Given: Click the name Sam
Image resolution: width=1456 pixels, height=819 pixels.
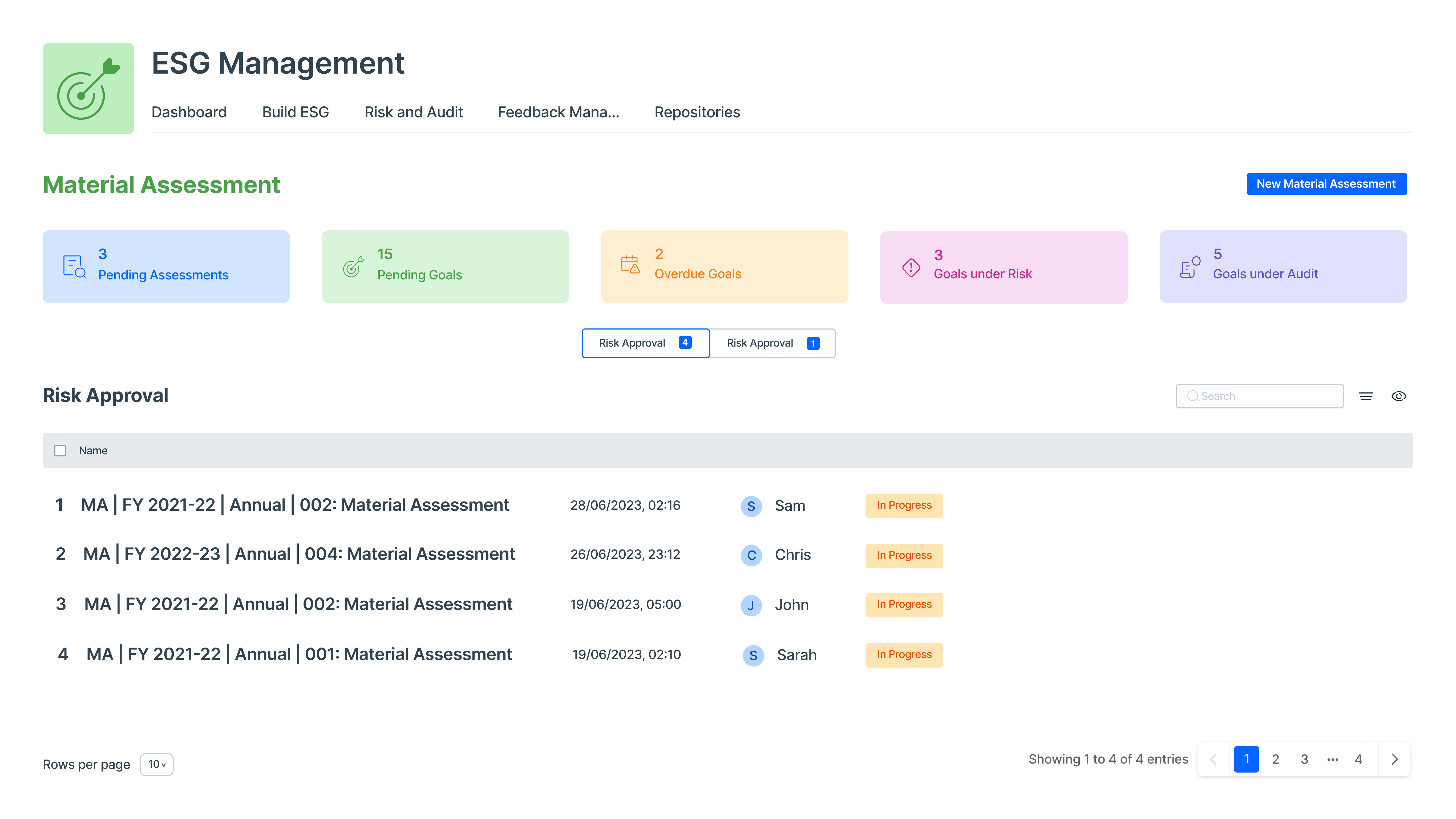Looking at the screenshot, I should coord(790,506).
